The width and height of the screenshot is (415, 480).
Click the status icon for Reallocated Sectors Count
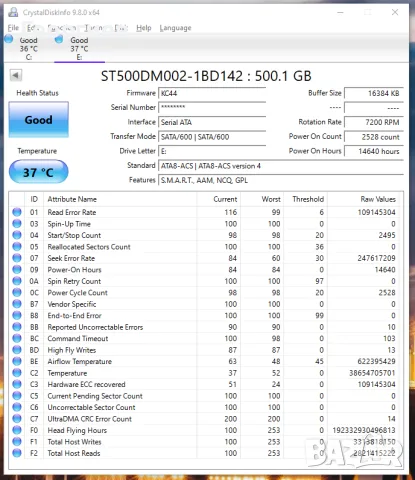pyautogui.click(x=17, y=247)
